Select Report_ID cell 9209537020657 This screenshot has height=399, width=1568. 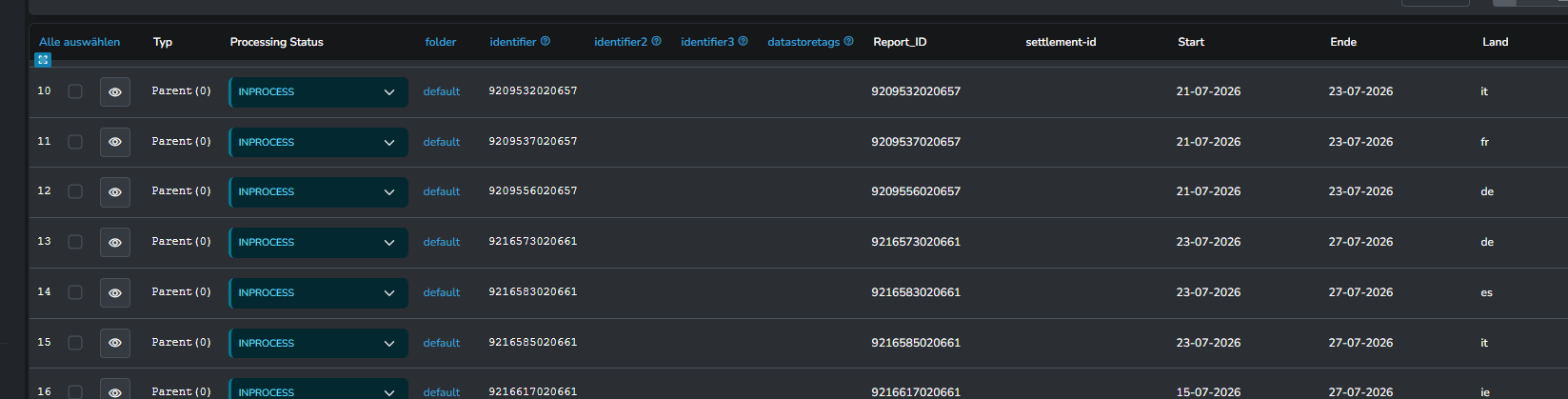916,142
